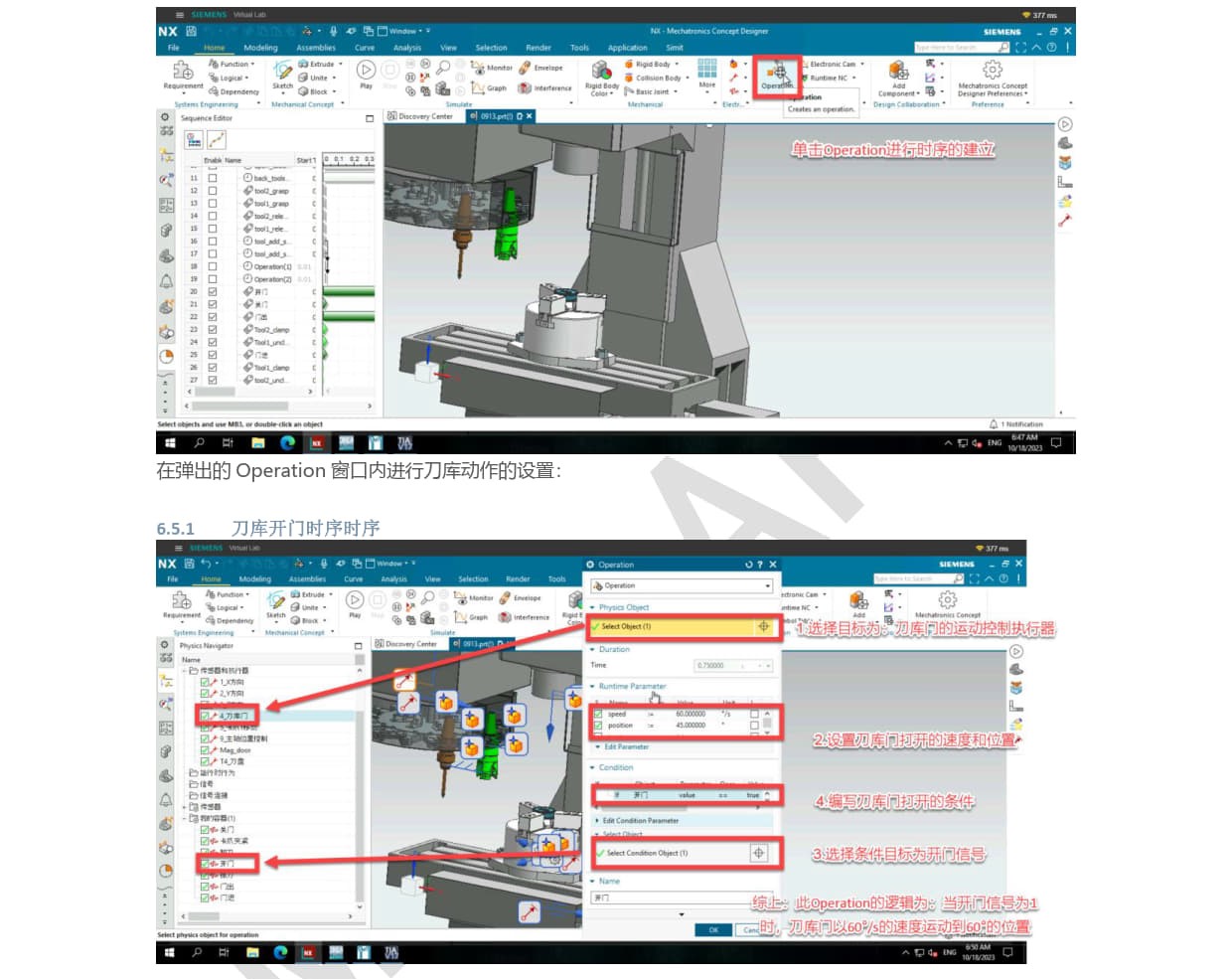Click Requirement icon in upper screenshot ribbon
Image resolution: width=1232 pixels, height=979 pixels.
click(x=183, y=71)
